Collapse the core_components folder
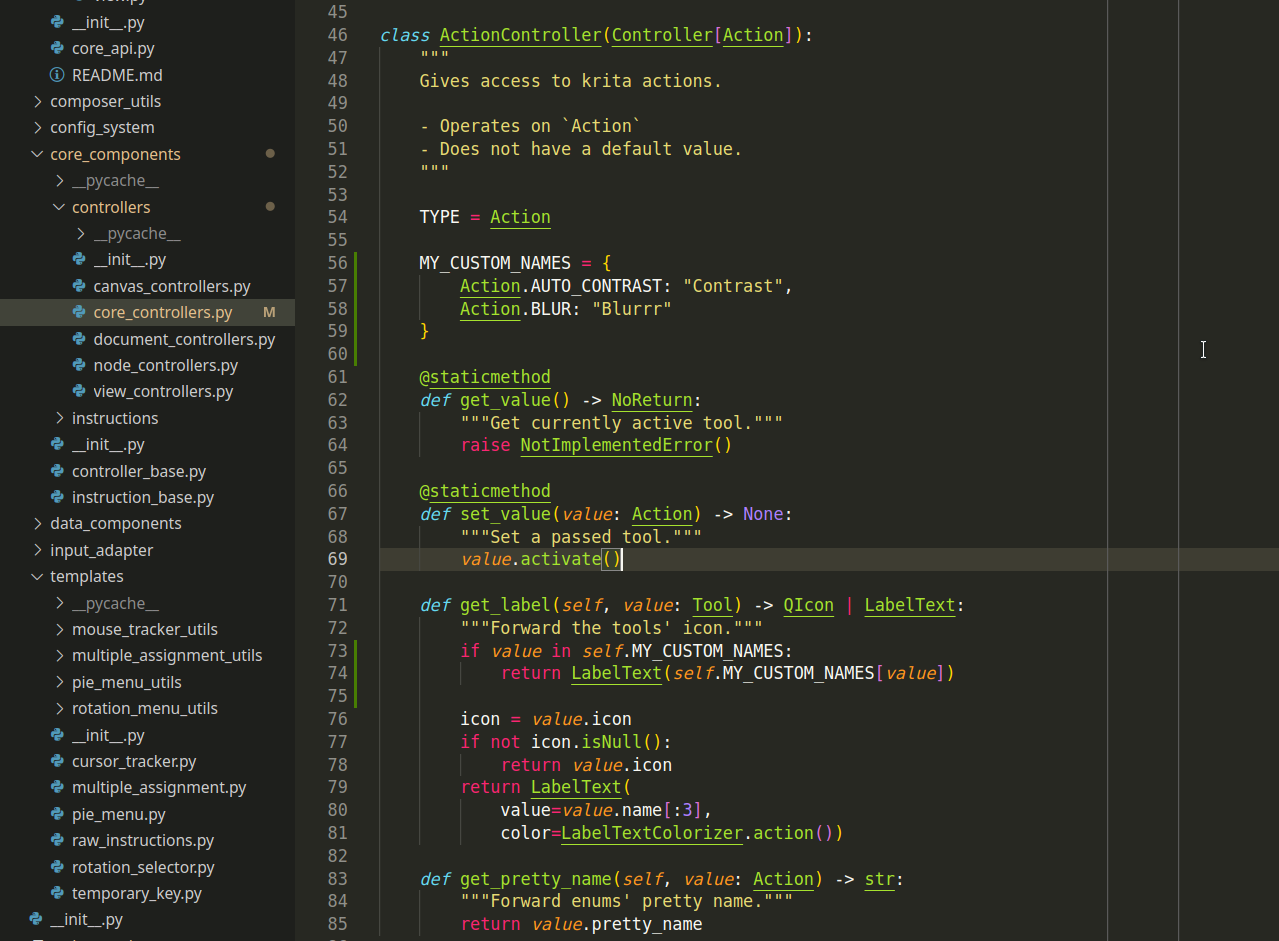 tap(38, 154)
